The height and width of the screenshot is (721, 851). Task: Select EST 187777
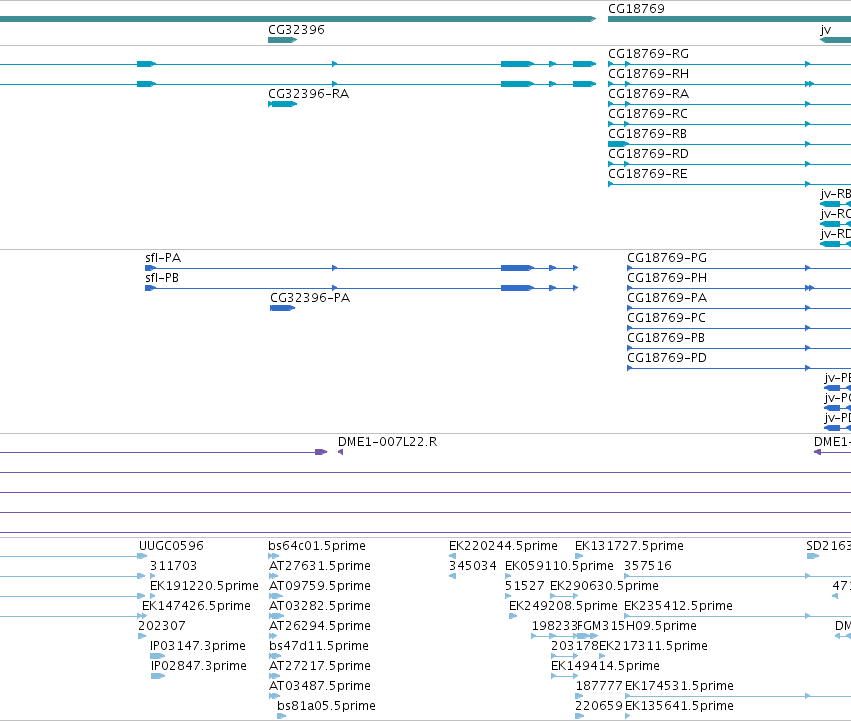(x=599, y=686)
